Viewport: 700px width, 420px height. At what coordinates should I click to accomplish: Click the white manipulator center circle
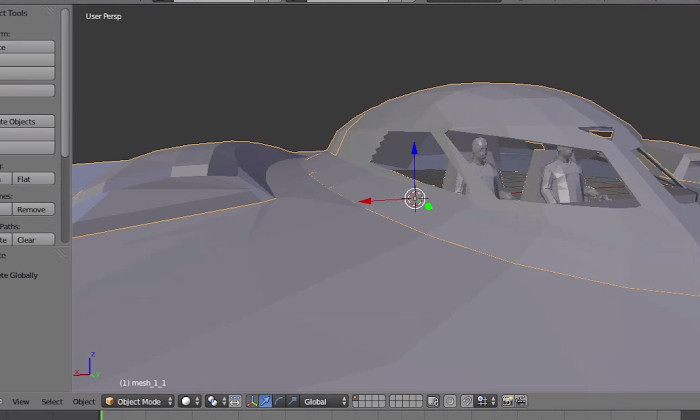coord(415,199)
